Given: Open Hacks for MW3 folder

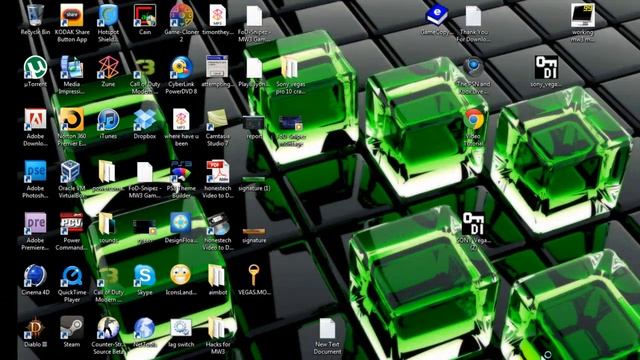Looking at the screenshot, I should 217,328.
